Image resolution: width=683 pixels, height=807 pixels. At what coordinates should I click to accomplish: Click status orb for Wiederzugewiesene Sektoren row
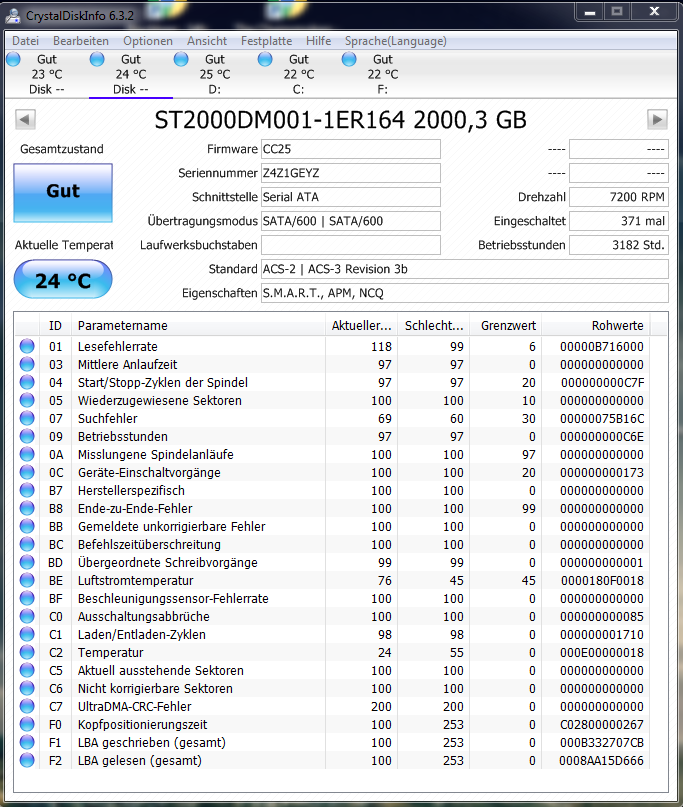pos(27,400)
